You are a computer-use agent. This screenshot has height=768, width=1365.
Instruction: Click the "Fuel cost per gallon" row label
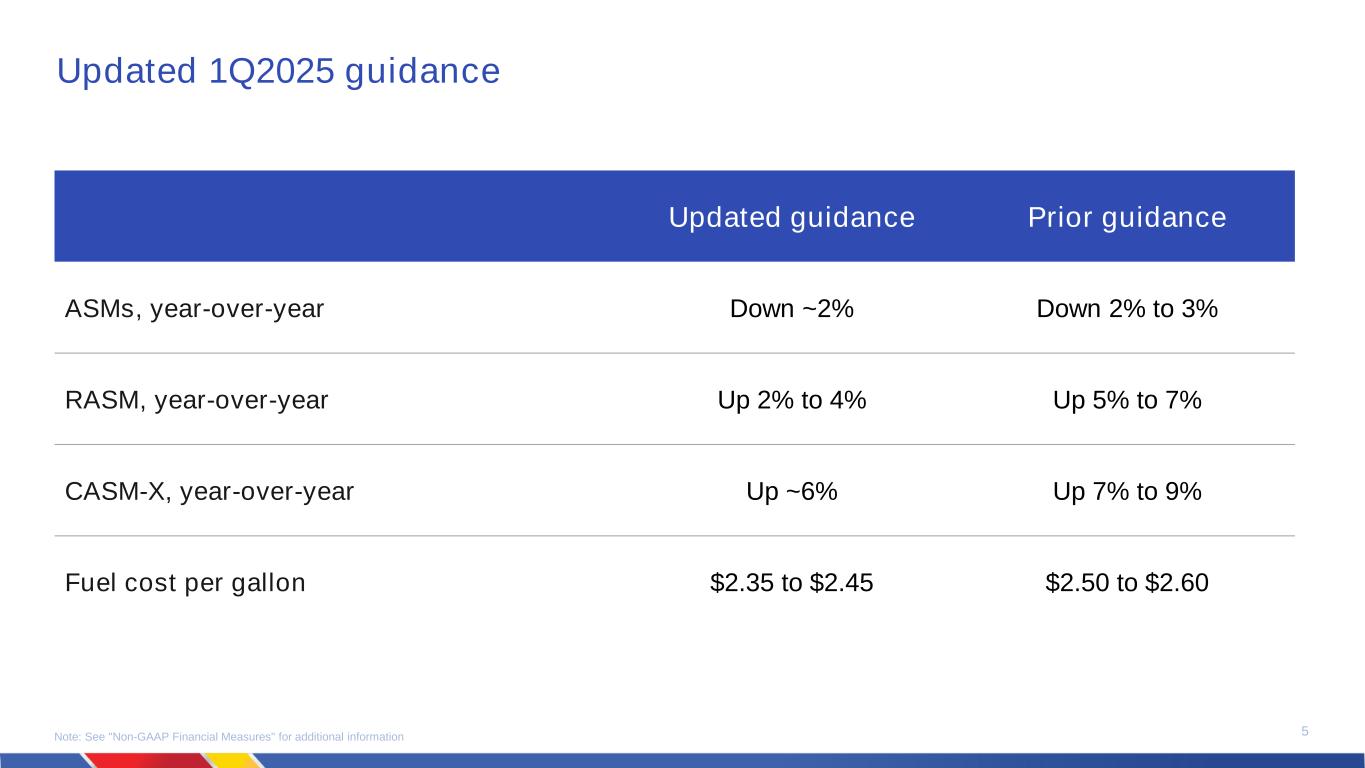(185, 583)
